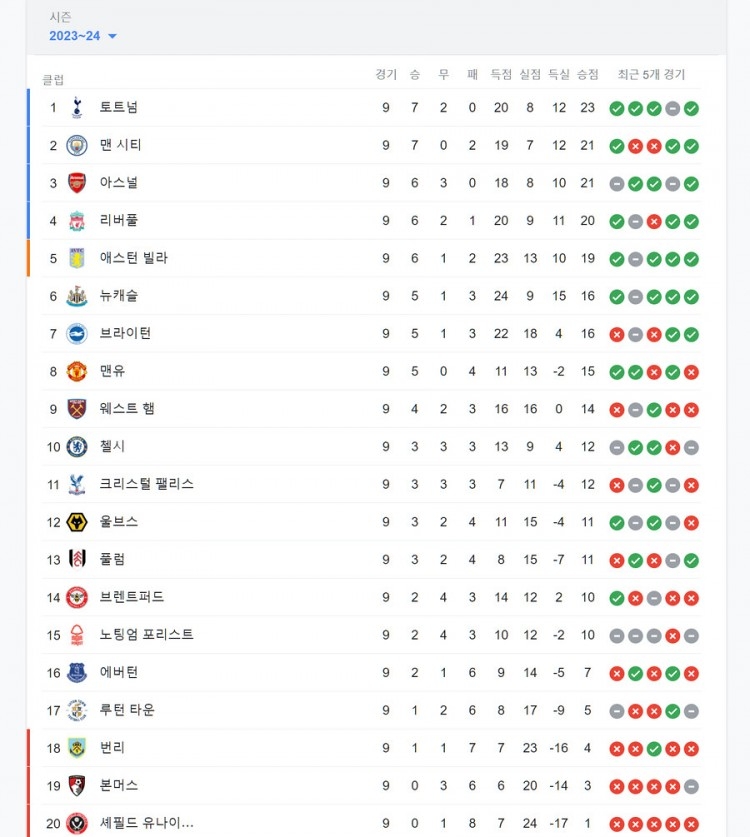This screenshot has width=750, height=837.
Task: Click the Brentford crest icon
Action: (x=77, y=597)
